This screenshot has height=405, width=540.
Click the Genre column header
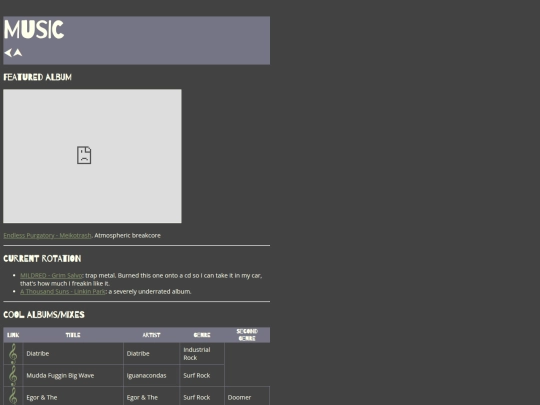[x=202, y=335]
